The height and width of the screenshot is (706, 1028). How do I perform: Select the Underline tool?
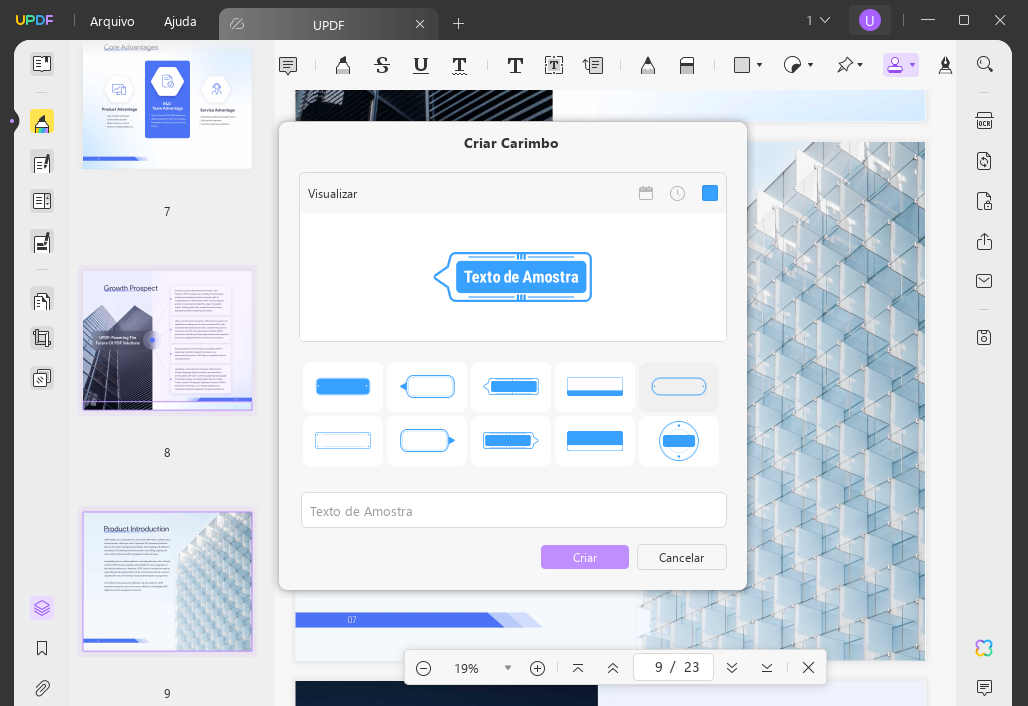[x=420, y=65]
